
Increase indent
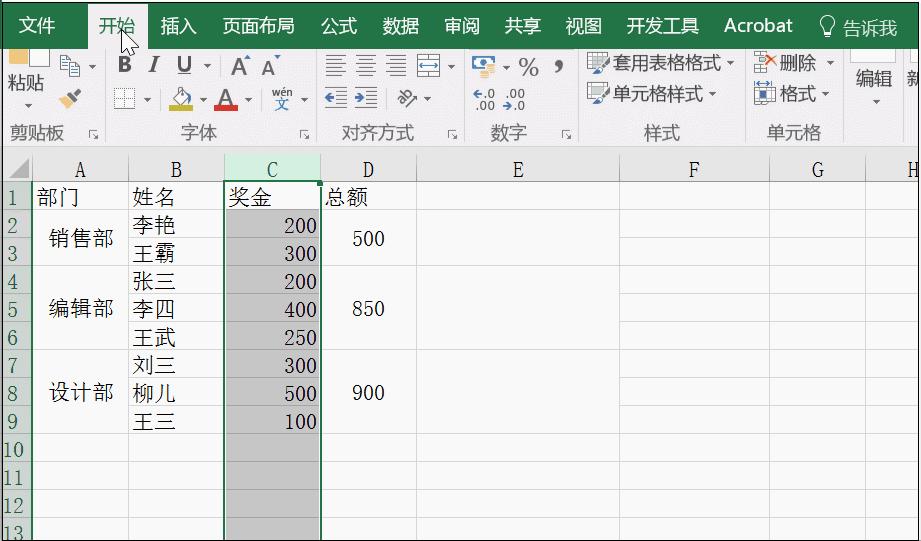pos(366,98)
